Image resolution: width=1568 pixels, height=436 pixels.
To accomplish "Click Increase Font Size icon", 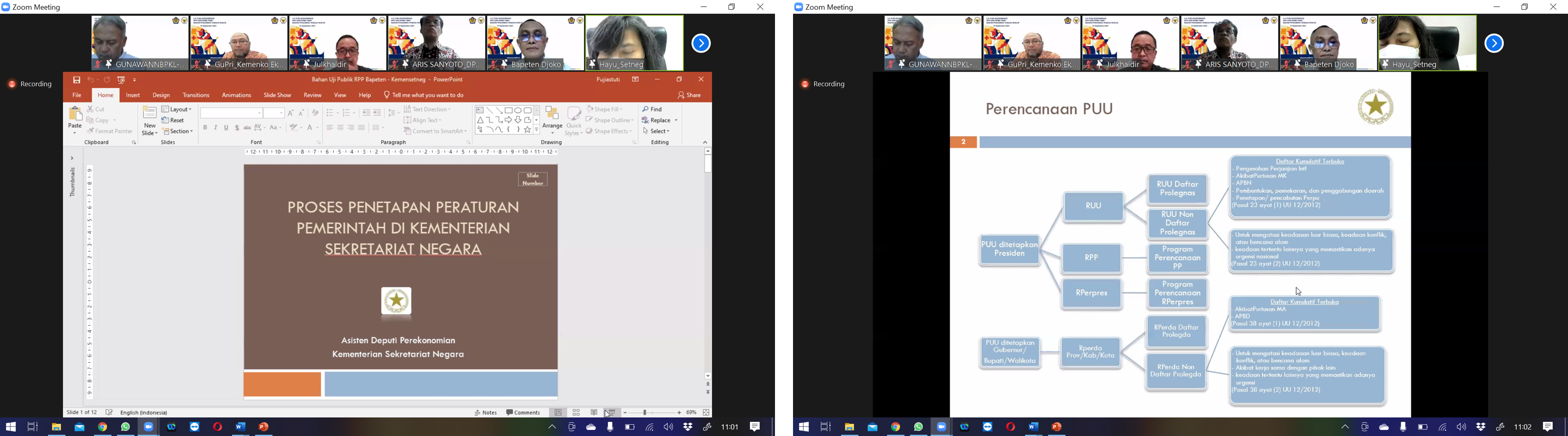I will point(291,113).
